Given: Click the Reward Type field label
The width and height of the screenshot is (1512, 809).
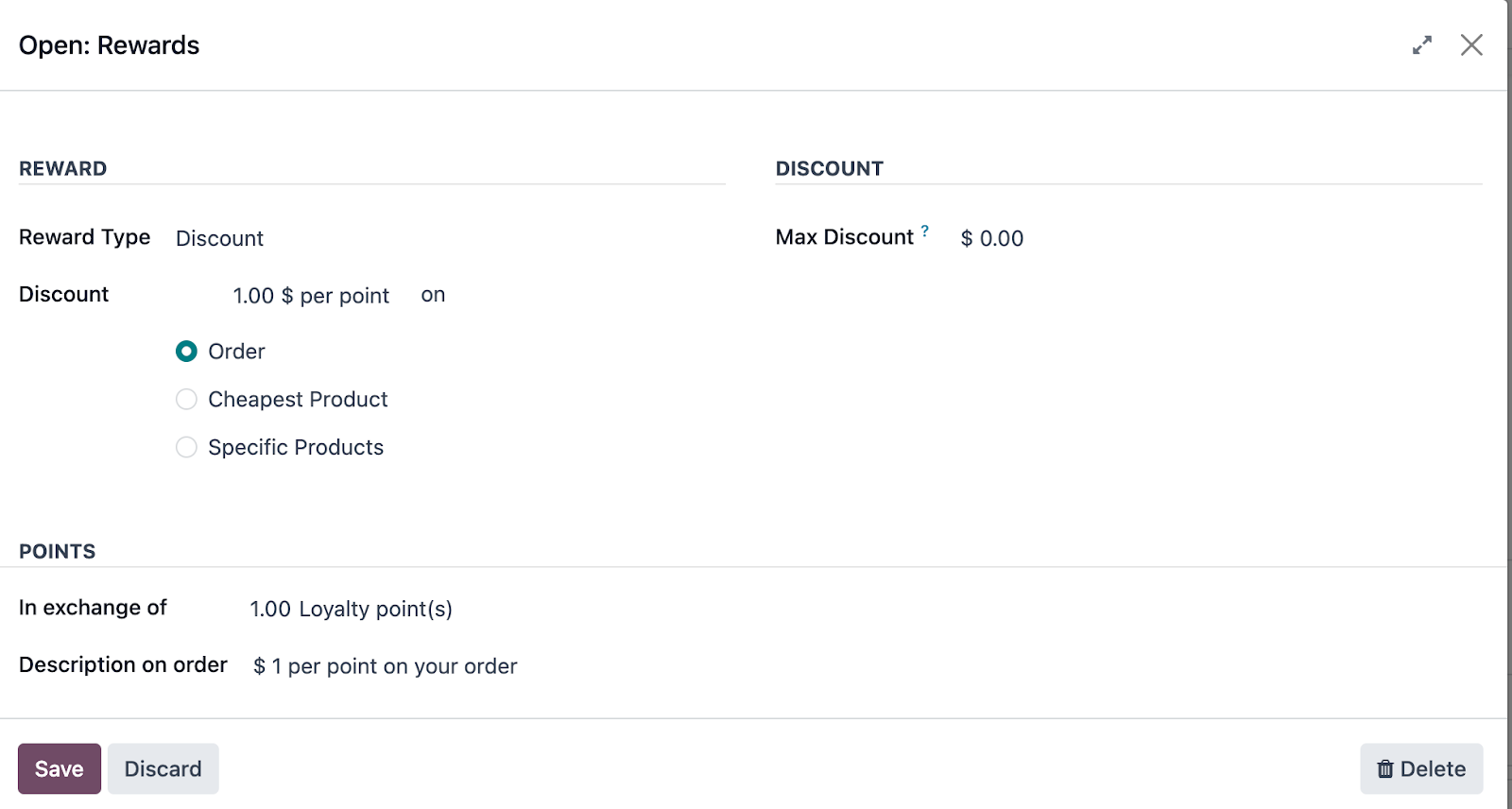Looking at the screenshot, I should [84, 237].
